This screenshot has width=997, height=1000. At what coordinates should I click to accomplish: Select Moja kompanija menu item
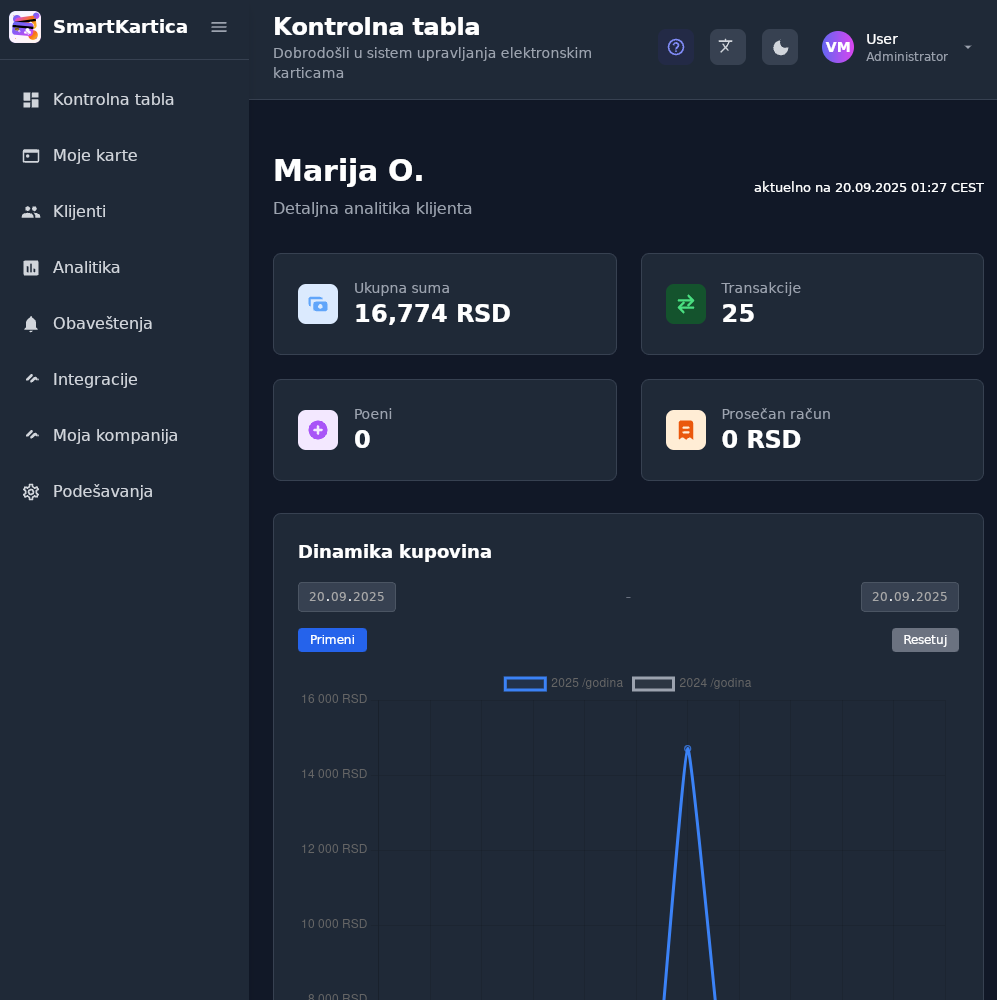pyautogui.click(x=115, y=435)
